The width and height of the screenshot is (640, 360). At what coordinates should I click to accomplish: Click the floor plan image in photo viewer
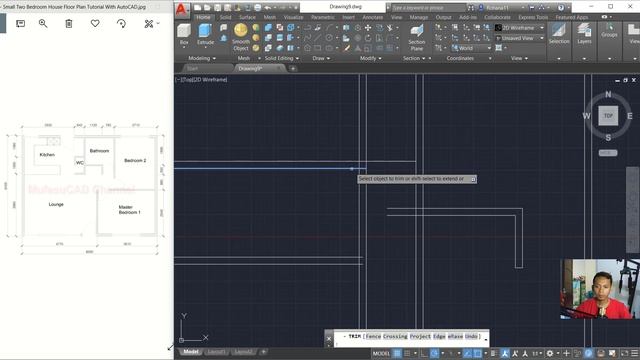(86, 189)
